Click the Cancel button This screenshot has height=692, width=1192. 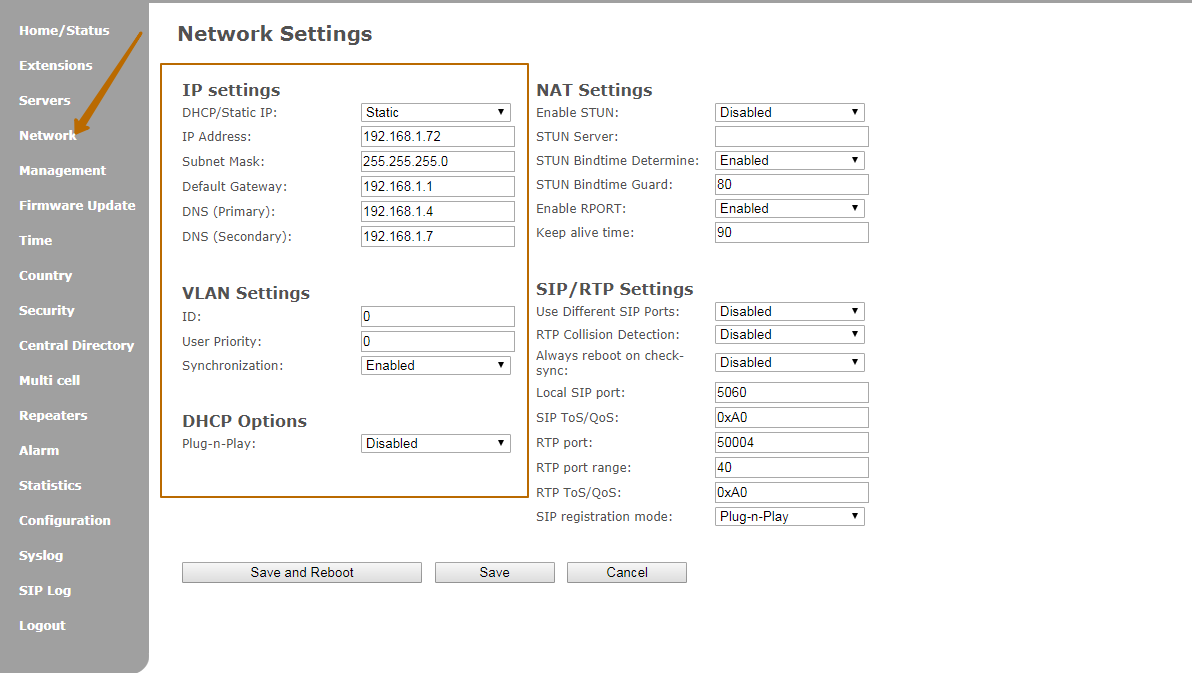point(627,573)
